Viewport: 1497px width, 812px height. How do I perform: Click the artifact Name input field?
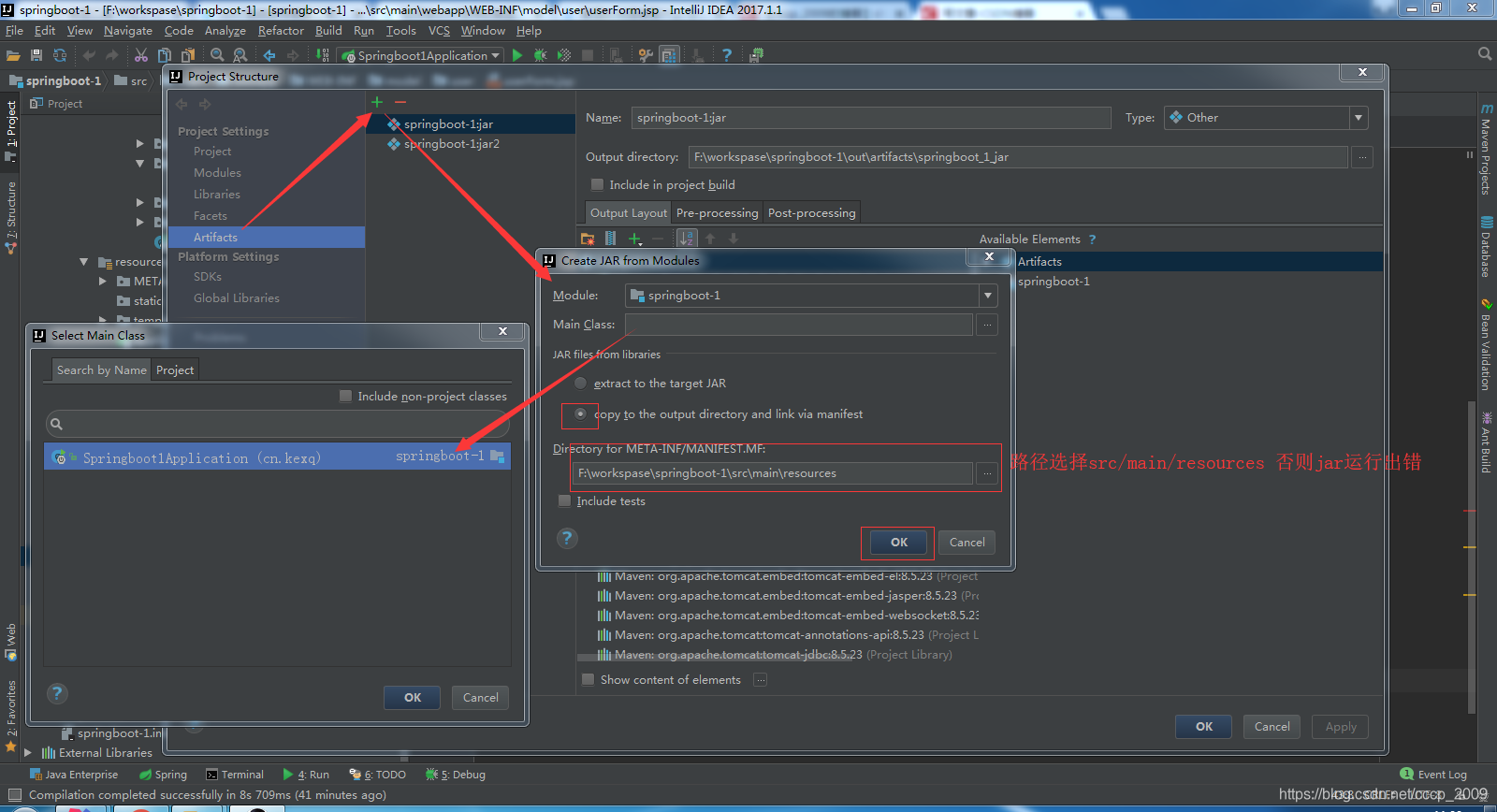(x=871, y=118)
